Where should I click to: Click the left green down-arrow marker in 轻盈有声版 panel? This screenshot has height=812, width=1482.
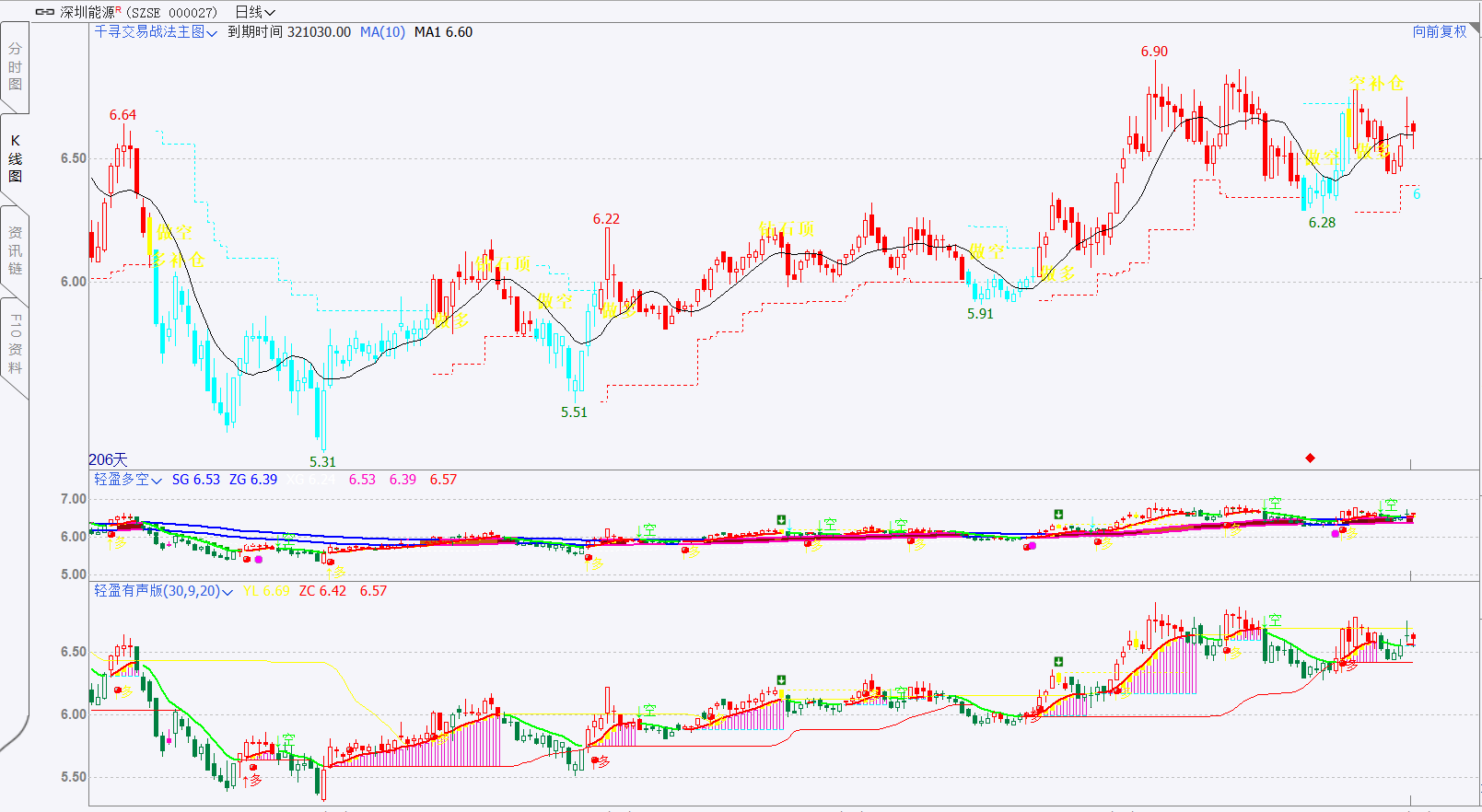[781, 680]
